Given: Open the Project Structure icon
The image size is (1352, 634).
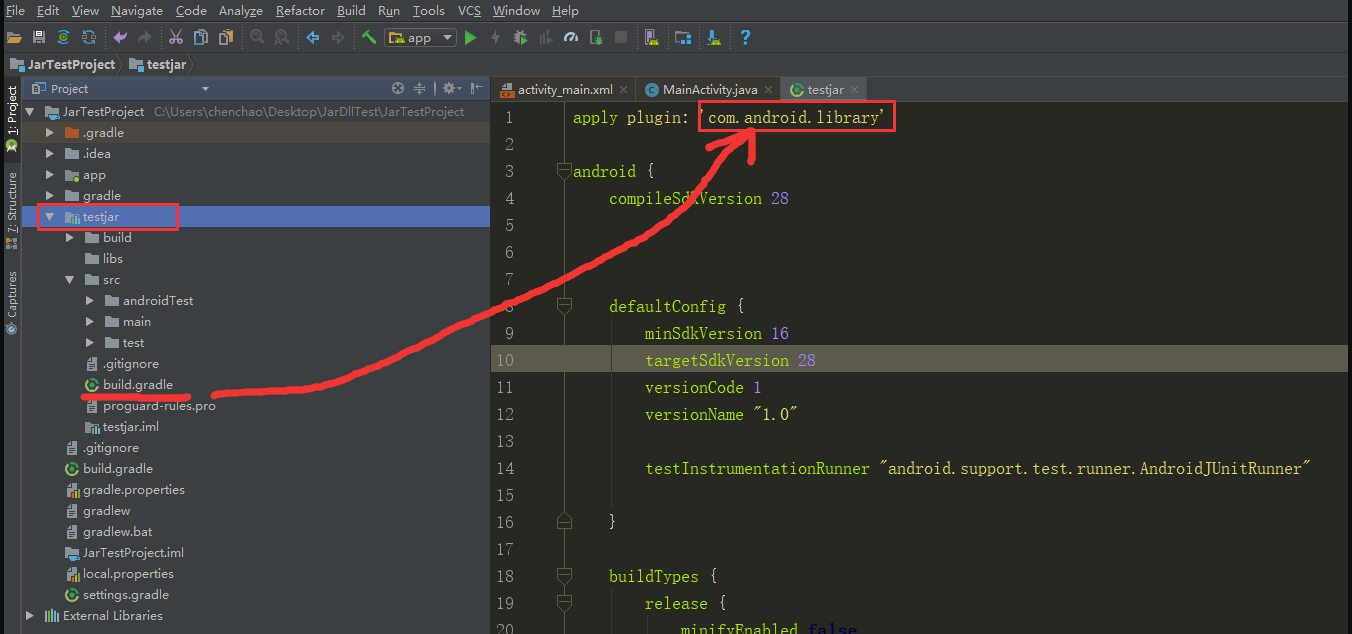Looking at the screenshot, I should click(x=683, y=38).
